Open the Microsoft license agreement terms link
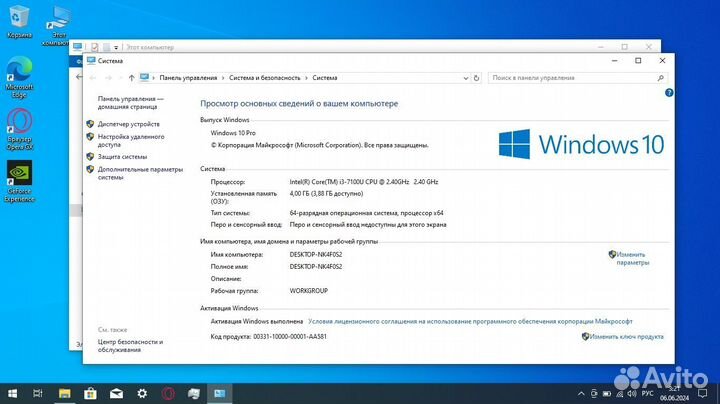Image resolution: width=720 pixels, height=404 pixels. pos(470,321)
